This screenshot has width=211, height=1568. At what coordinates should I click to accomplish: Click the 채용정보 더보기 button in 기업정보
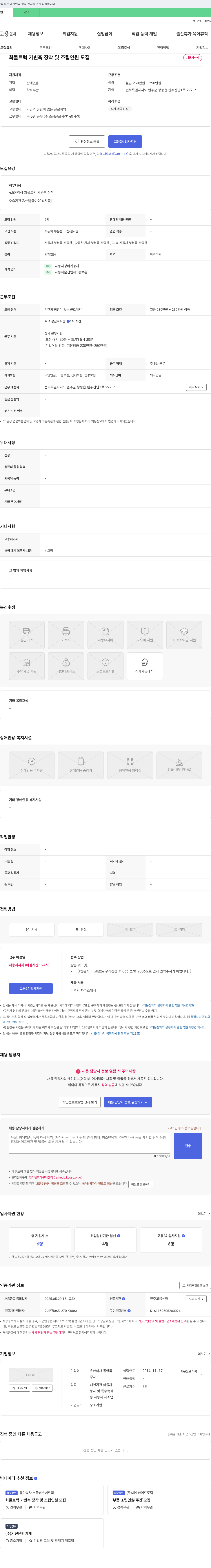tap(188, 1371)
